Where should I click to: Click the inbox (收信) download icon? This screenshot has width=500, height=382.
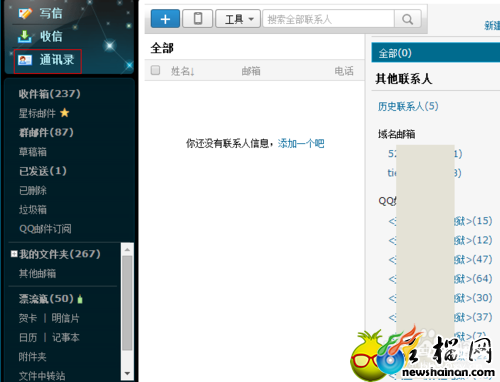(x=25, y=37)
